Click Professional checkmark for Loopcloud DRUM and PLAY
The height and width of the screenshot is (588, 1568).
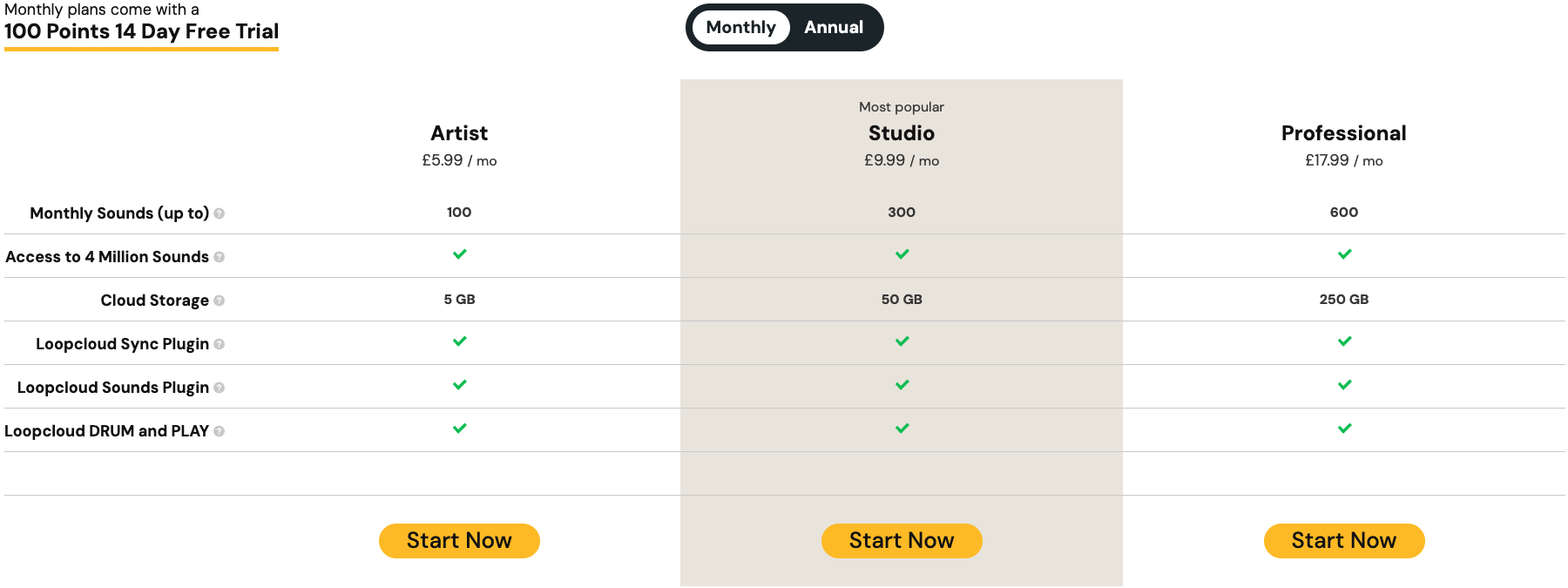(1344, 429)
